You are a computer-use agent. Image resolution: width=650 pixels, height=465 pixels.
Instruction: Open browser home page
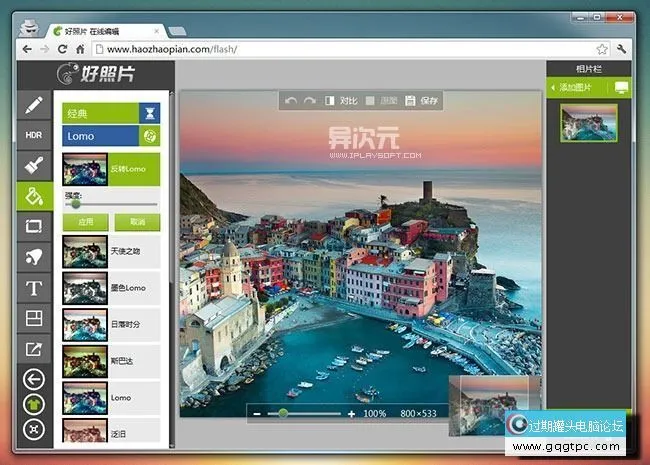[80, 49]
